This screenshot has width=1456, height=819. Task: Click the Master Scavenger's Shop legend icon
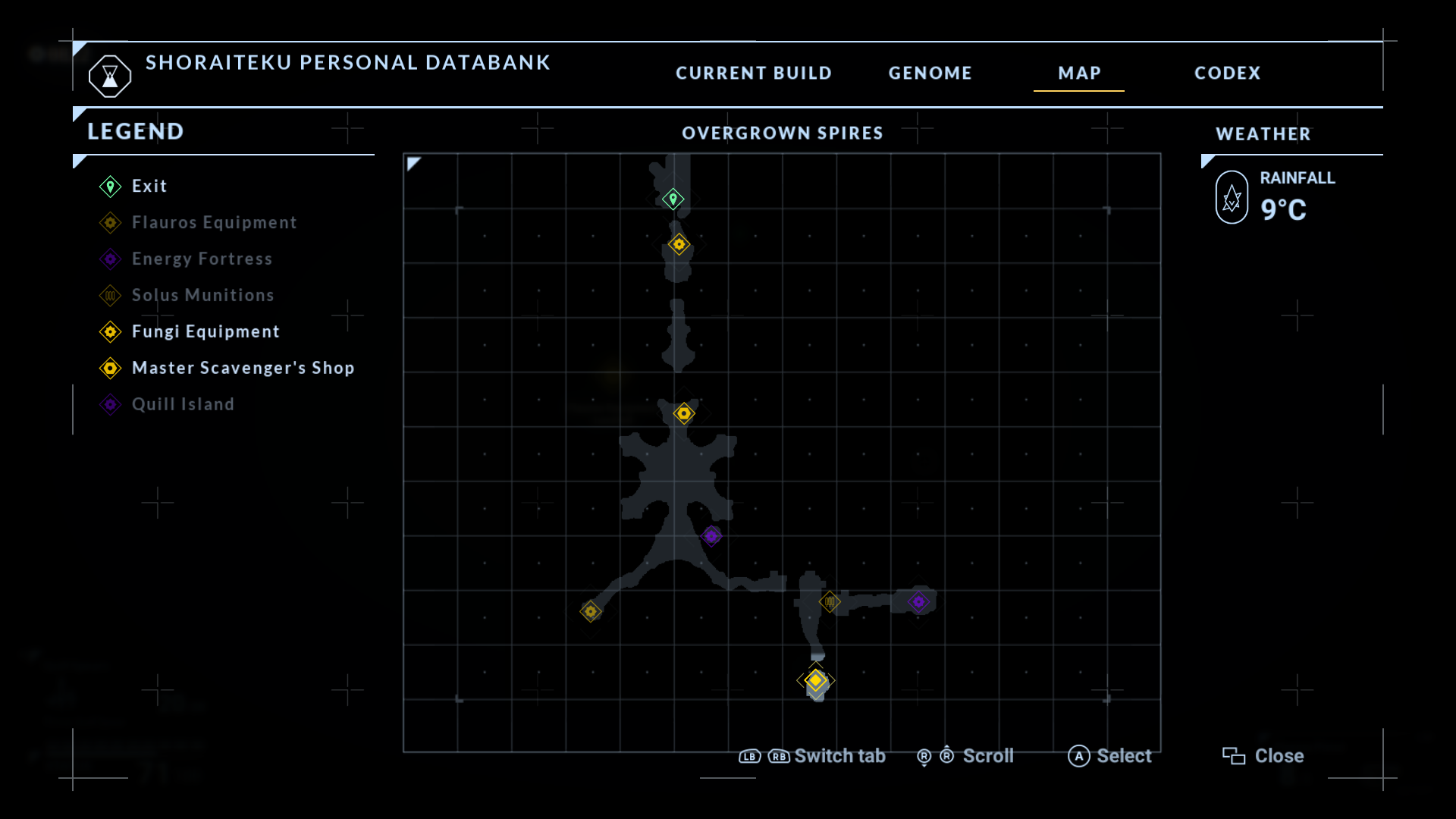click(x=111, y=368)
